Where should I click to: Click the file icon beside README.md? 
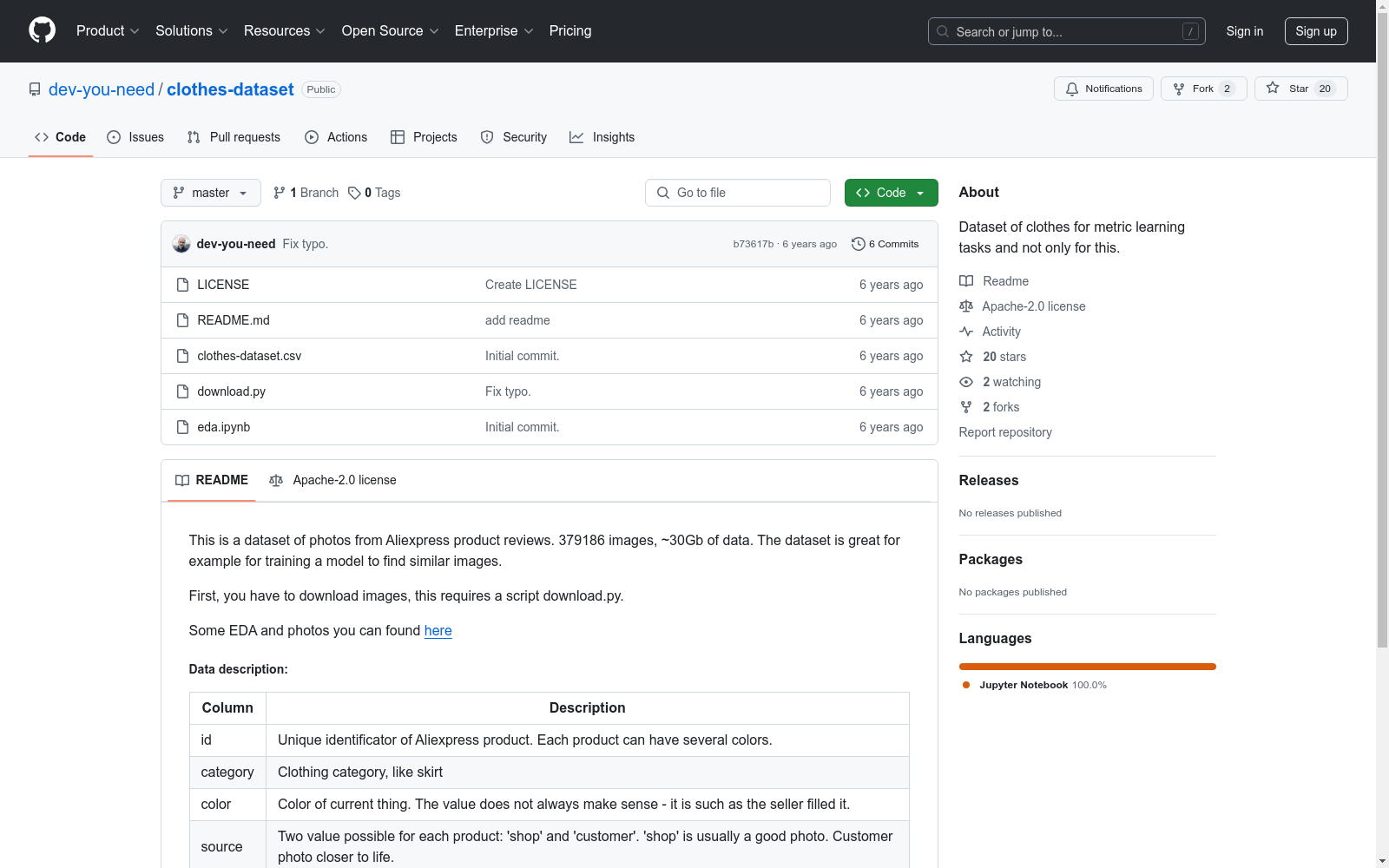pos(182,320)
